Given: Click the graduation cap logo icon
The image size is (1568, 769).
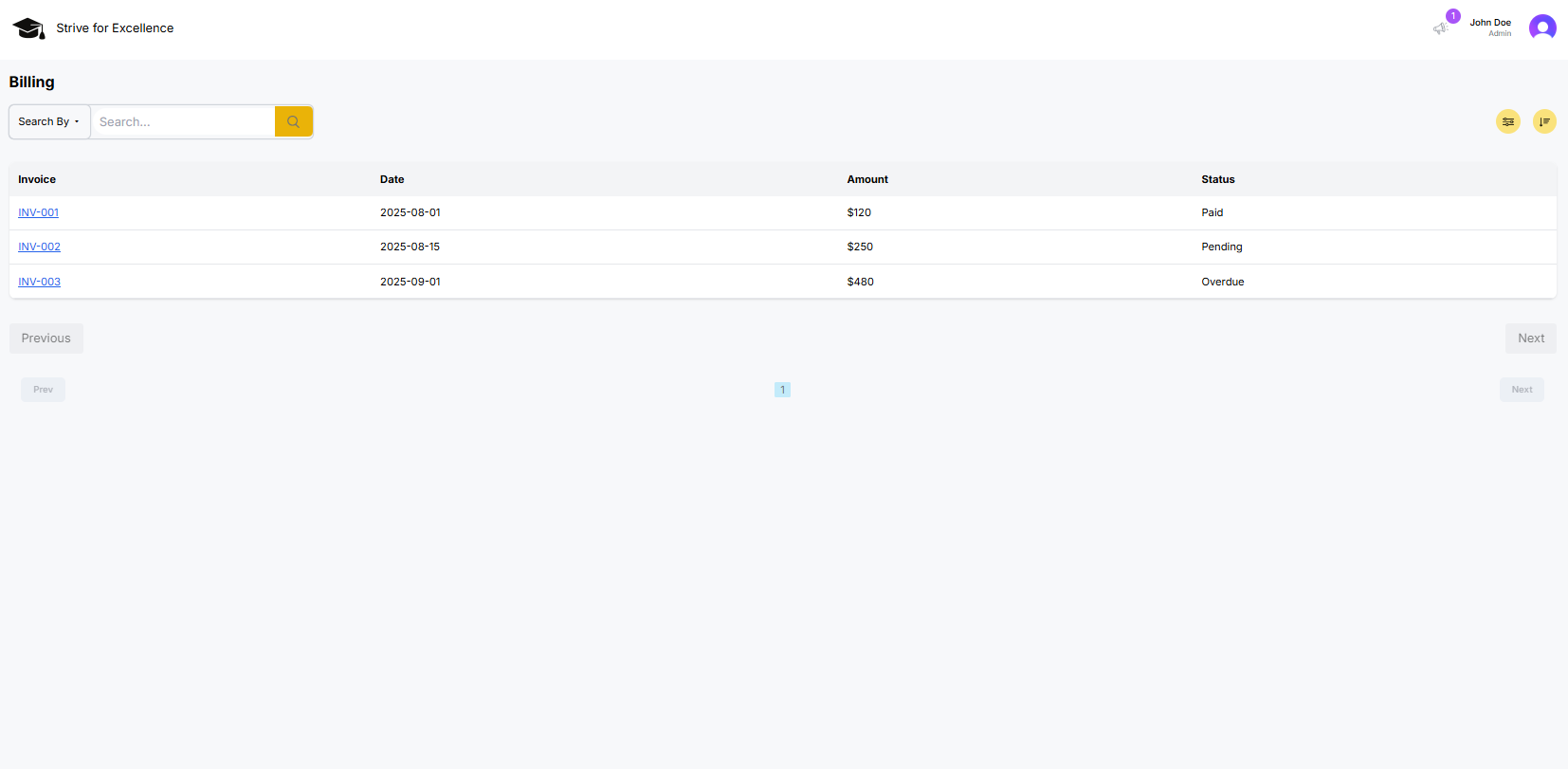Looking at the screenshot, I should [x=28, y=28].
